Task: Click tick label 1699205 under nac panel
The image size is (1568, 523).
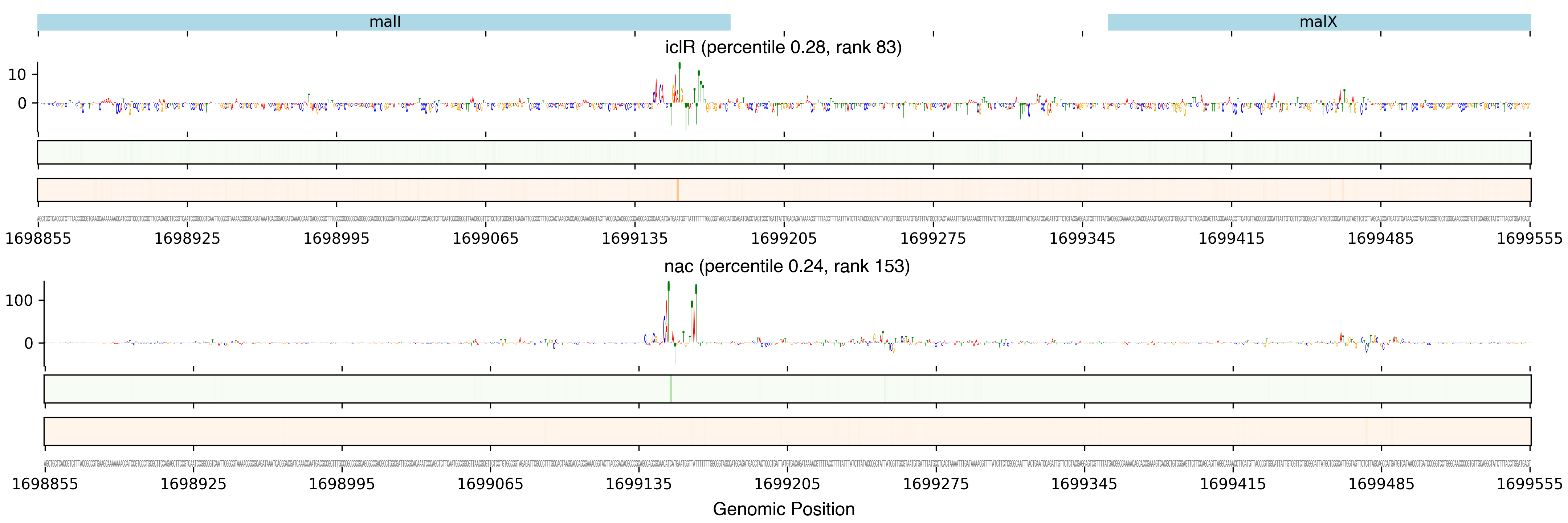Action: pos(787,484)
